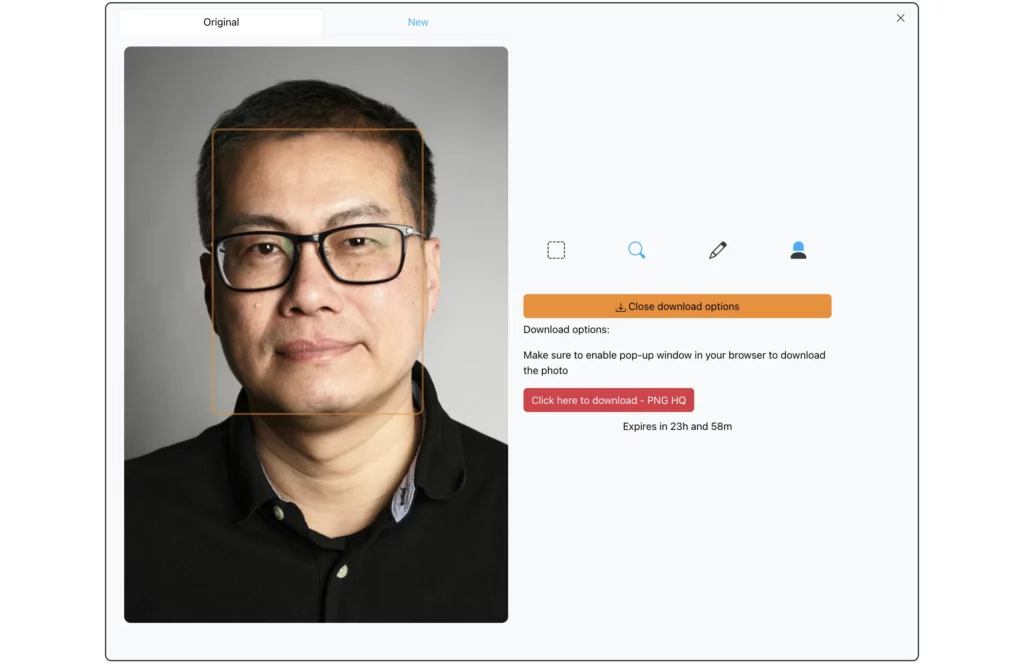Open the New tab

click(x=418, y=22)
